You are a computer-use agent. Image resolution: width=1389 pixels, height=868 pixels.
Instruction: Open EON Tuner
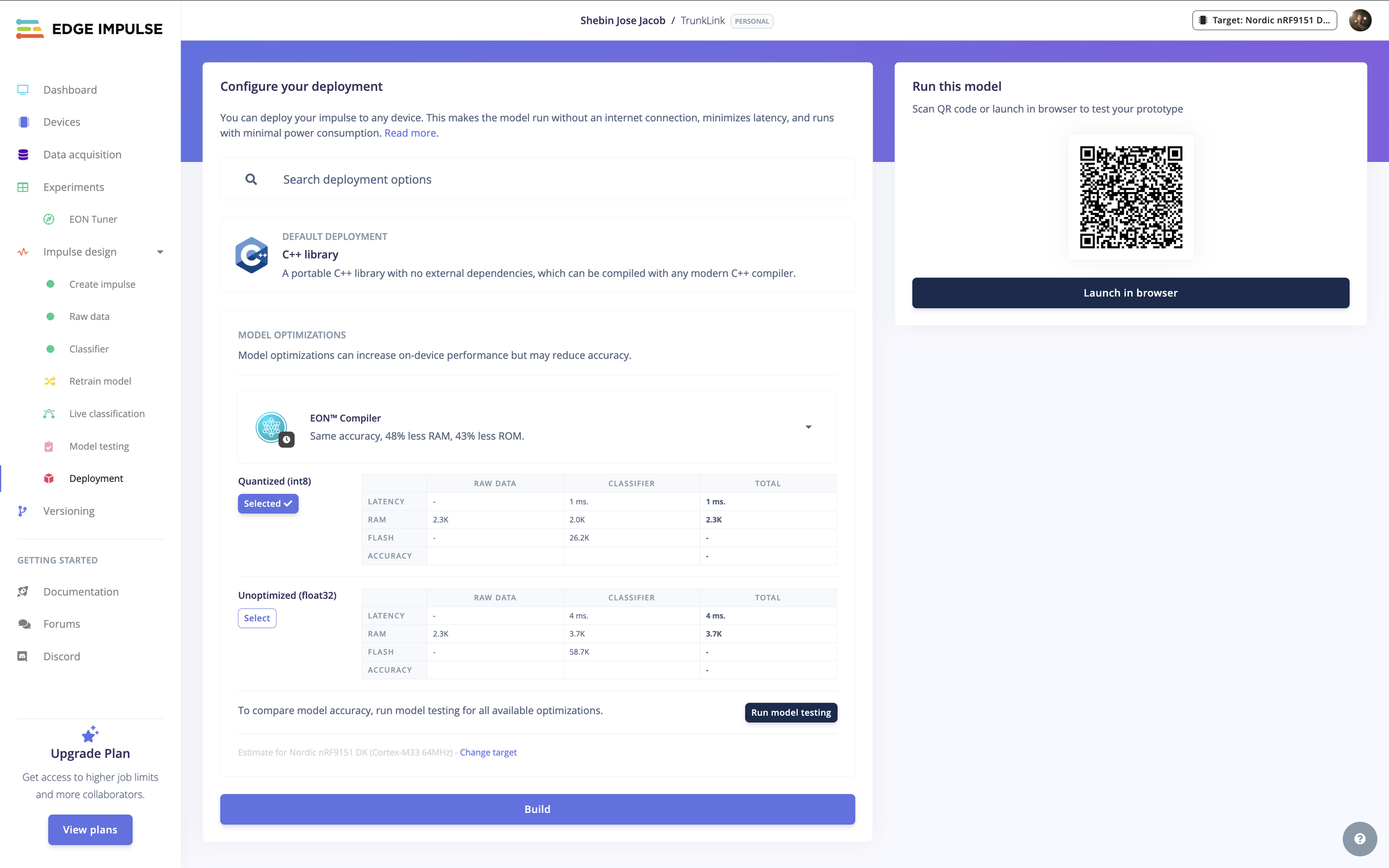pyautogui.click(x=93, y=219)
